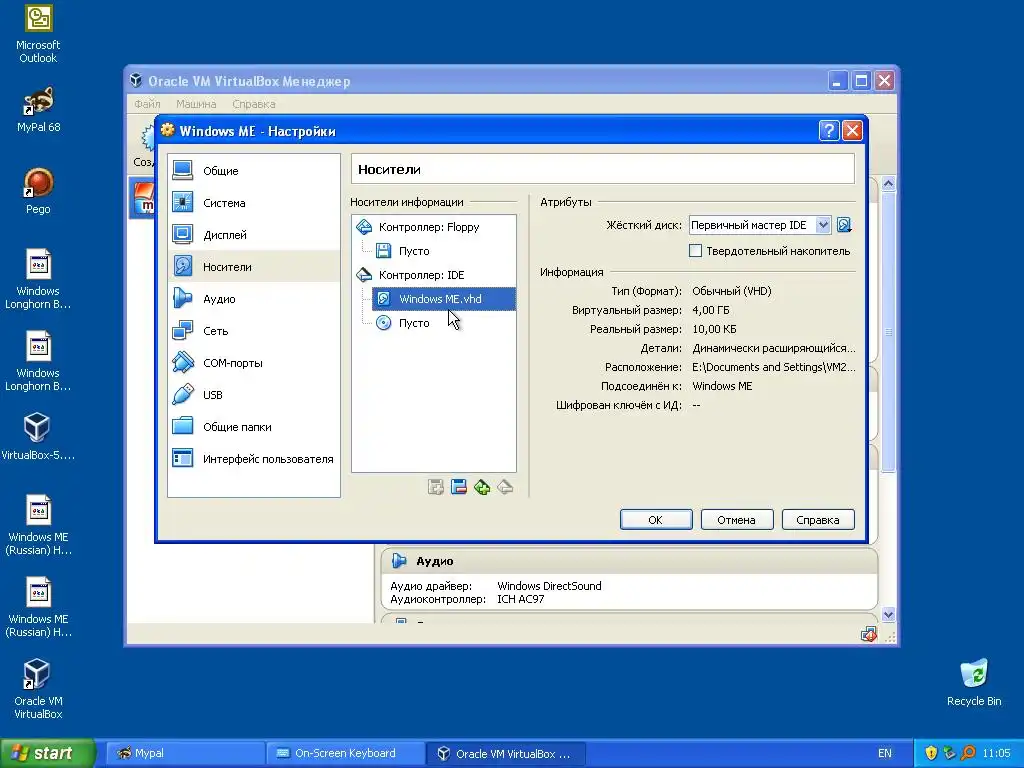This screenshot has height=768, width=1024.
Task: Select the empty floppy drive Пусто entry
Action: click(403, 251)
